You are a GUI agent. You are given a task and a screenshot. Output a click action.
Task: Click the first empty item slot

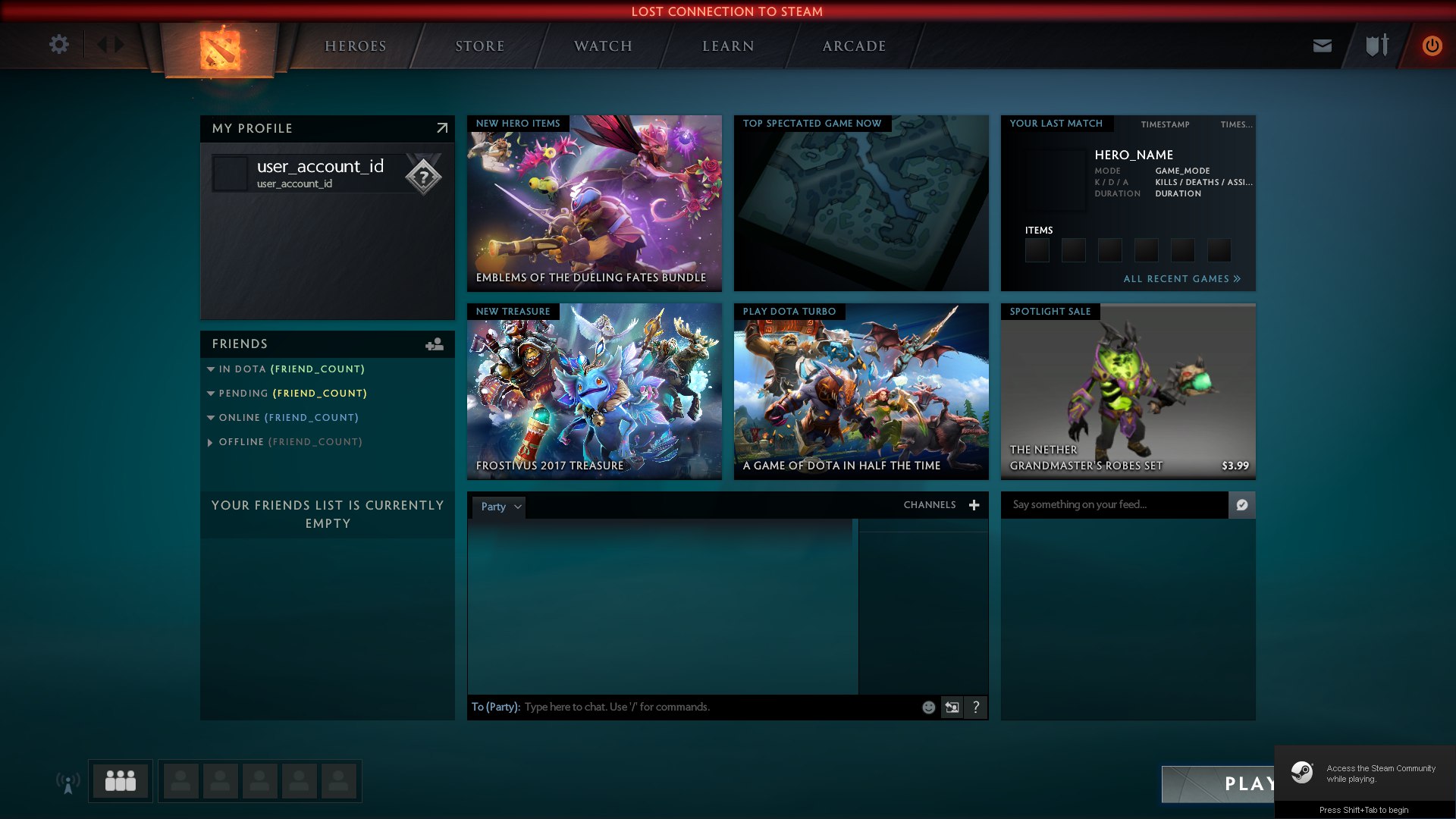(1037, 250)
